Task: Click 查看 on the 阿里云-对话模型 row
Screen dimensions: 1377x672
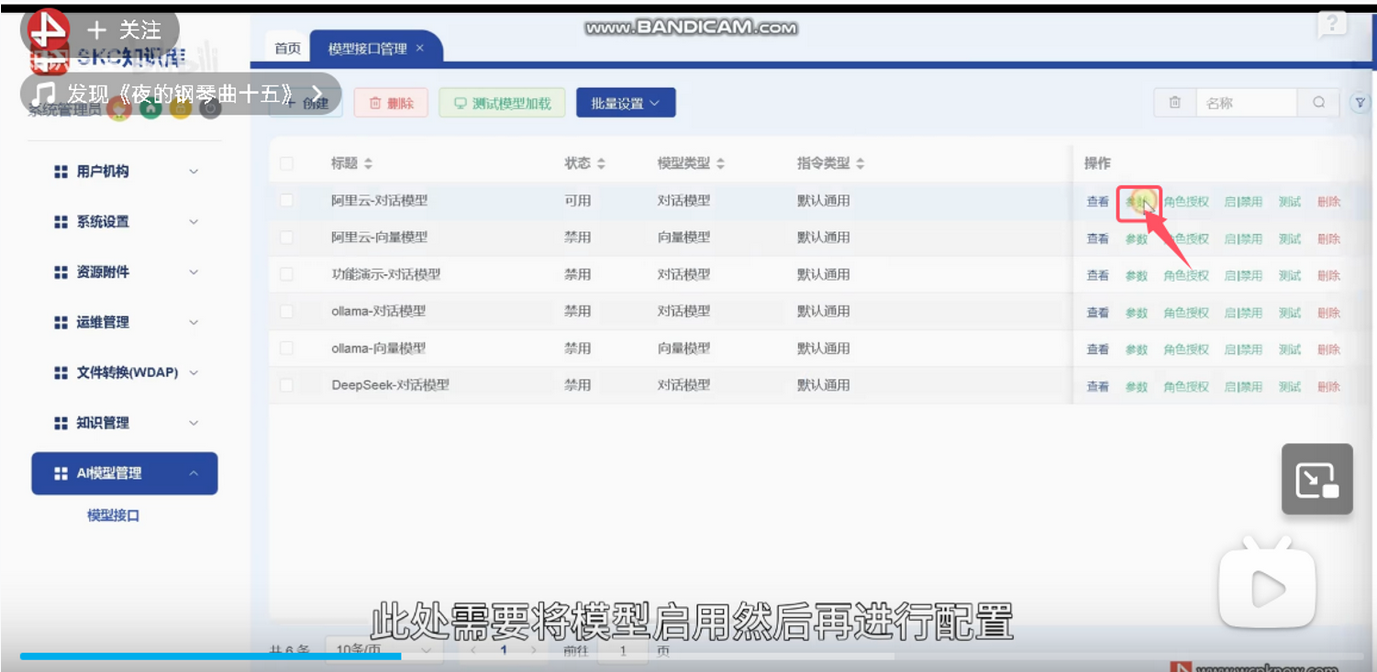Action: [x=1097, y=200]
